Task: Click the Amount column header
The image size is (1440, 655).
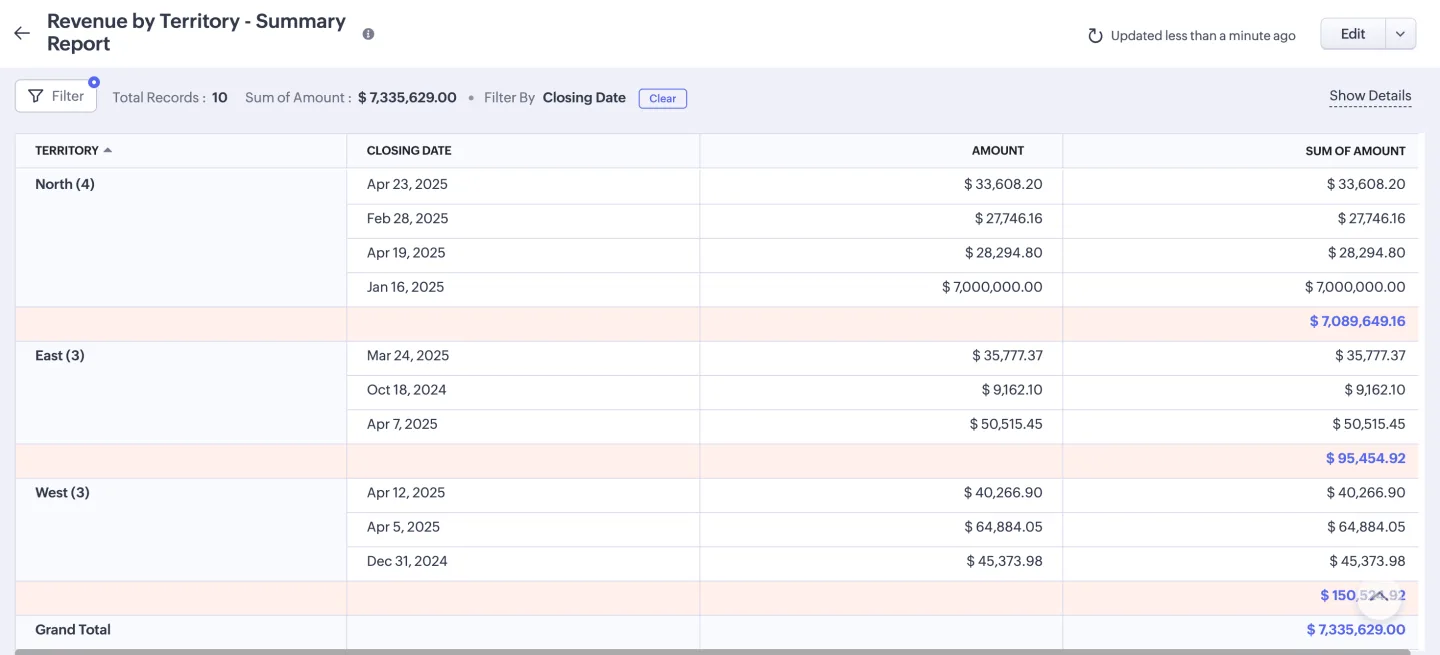Action: pos(997,151)
